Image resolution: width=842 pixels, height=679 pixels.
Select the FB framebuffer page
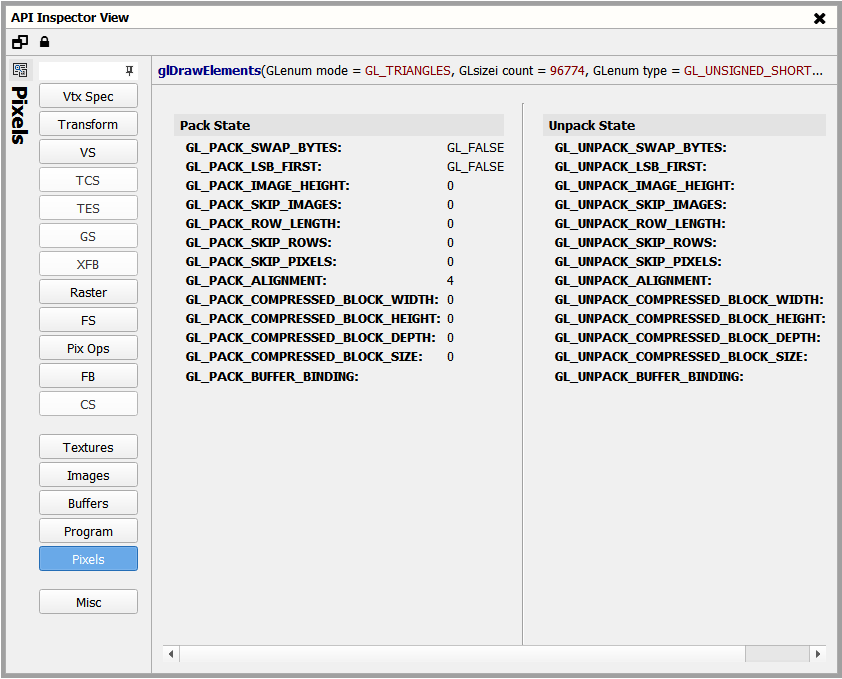click(88, 376)
